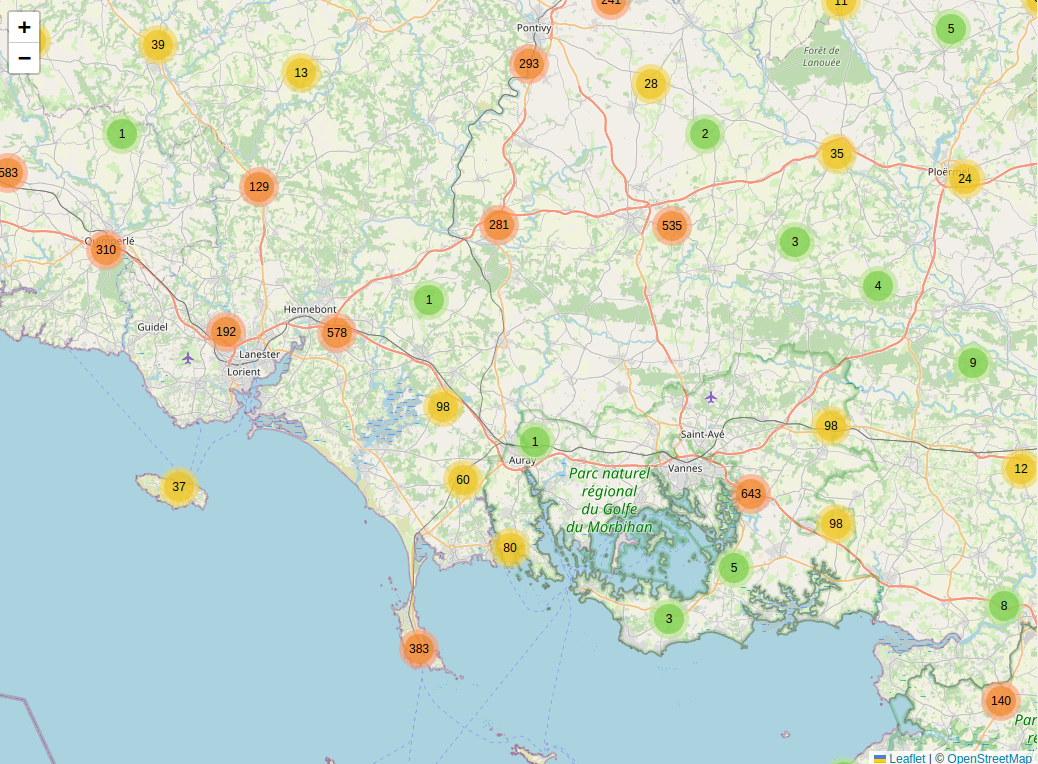
Task: Expand the cluster marker 293 near Pontivy
Action: pyautogui.click(x=529, y=64)
